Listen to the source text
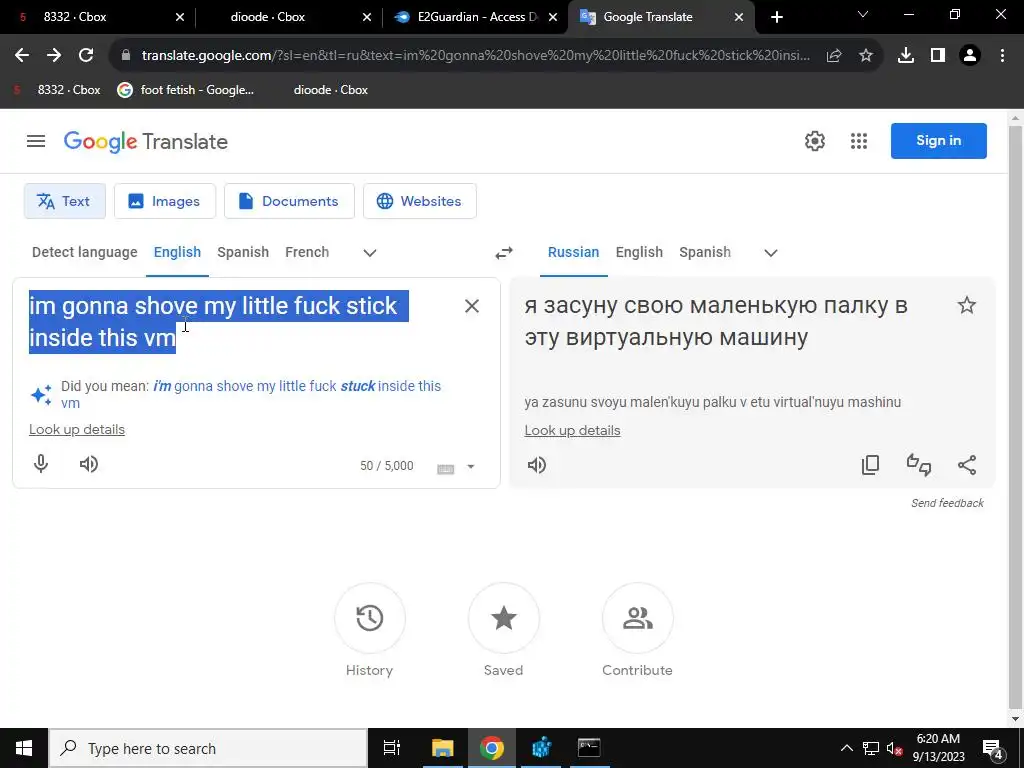The height and width of the screenshot is (768, 1024). point(89,464)
